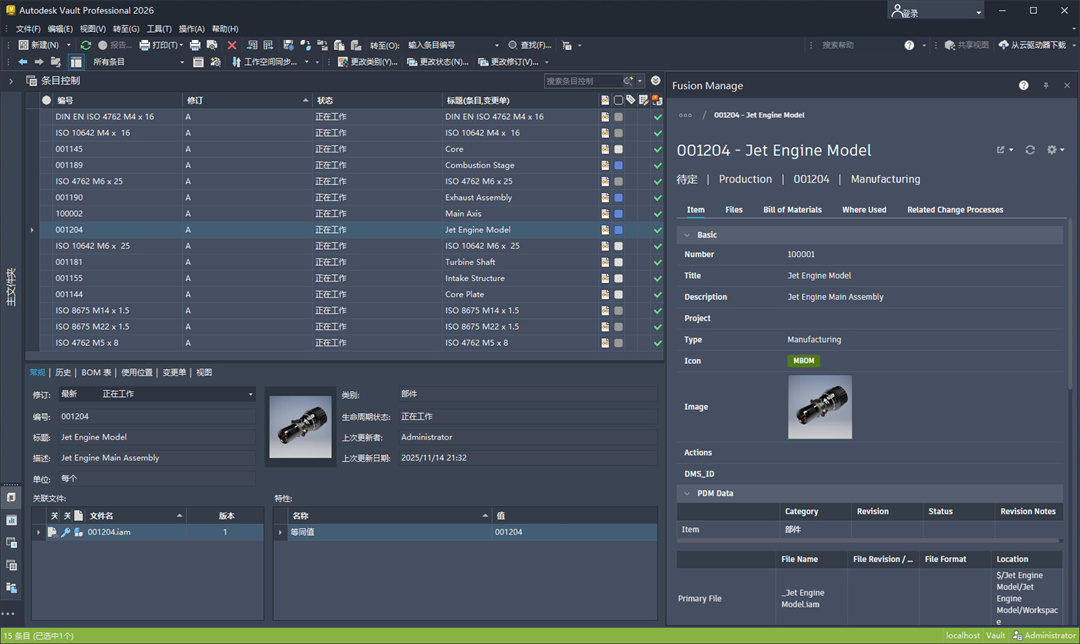Click the gear settings icon in Fusion Manage
The width and height of the screenshot is (1080, 644).
coord(1052,150)
